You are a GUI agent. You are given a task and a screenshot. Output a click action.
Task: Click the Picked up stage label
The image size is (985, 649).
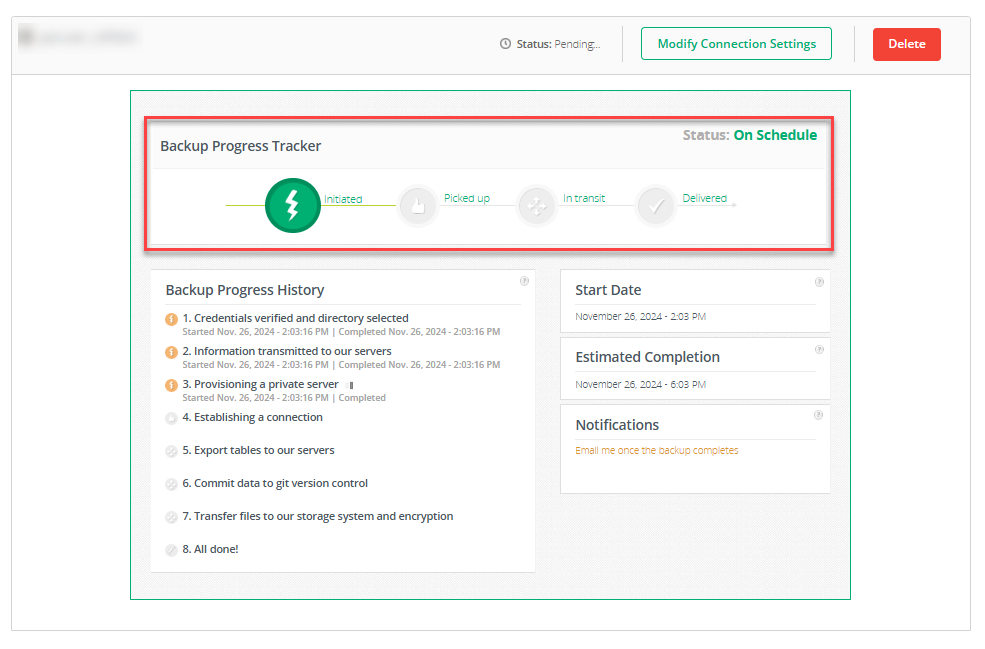click(x=467, y=199)
